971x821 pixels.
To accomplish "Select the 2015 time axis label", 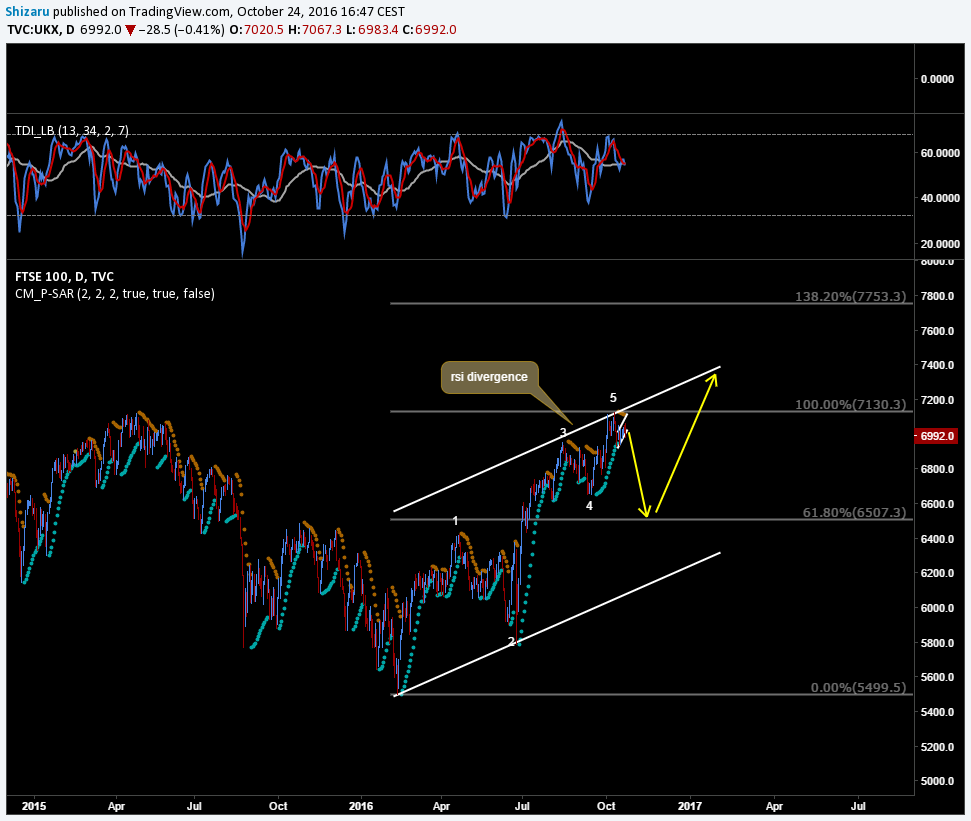I will 33,806.
